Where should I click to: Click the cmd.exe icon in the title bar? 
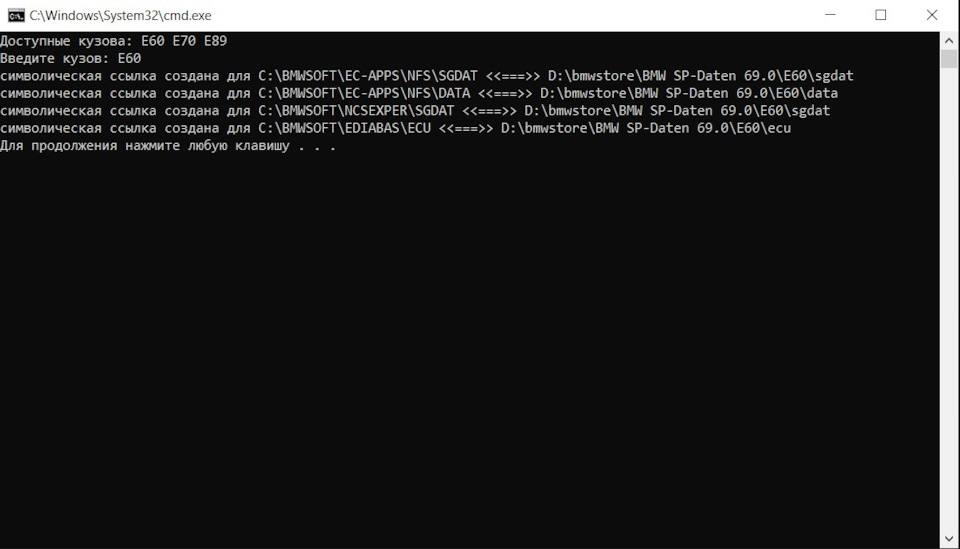(x=16, y=15)
